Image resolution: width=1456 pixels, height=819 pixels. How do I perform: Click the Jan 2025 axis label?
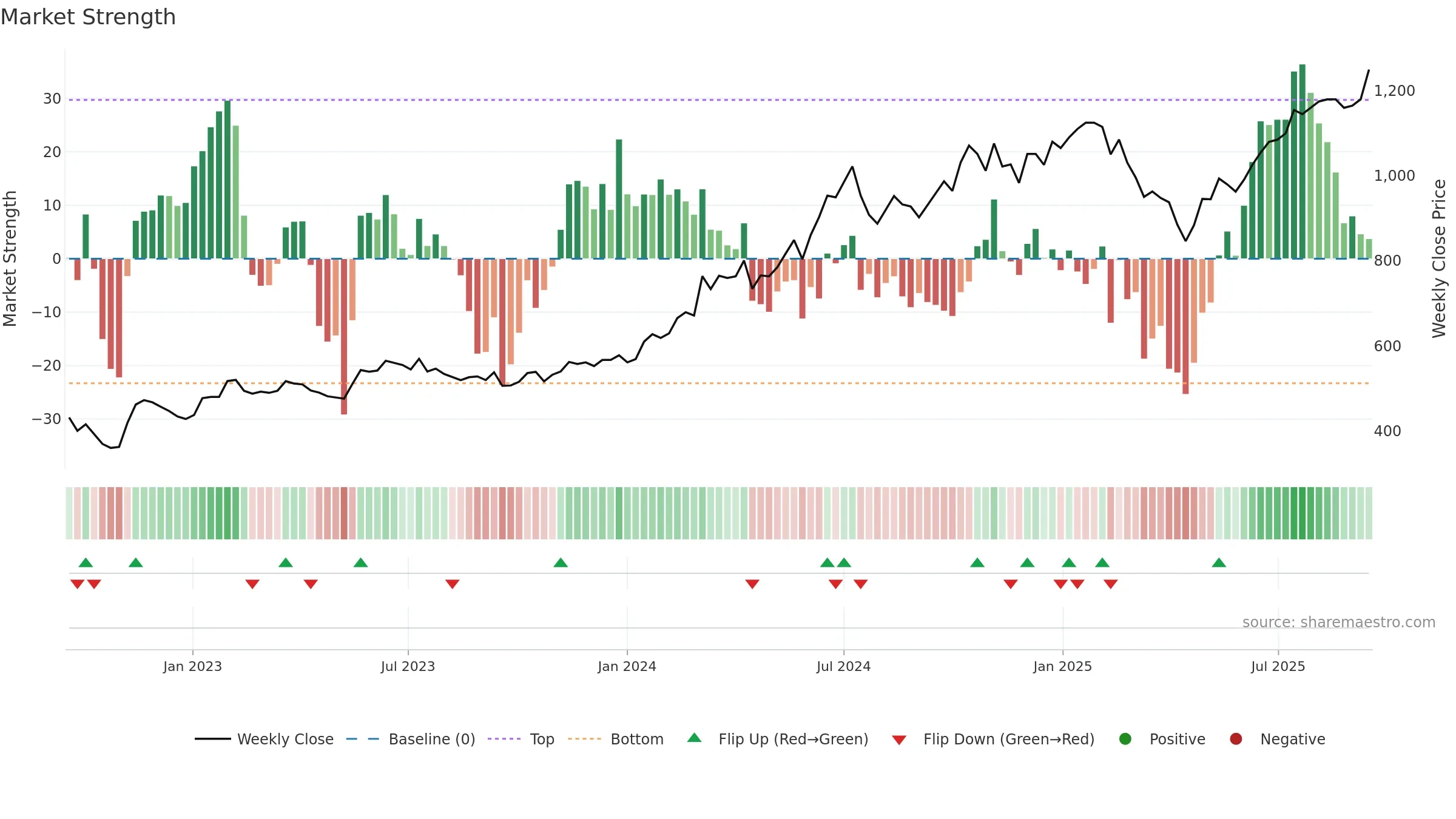tap(1062, 666)
